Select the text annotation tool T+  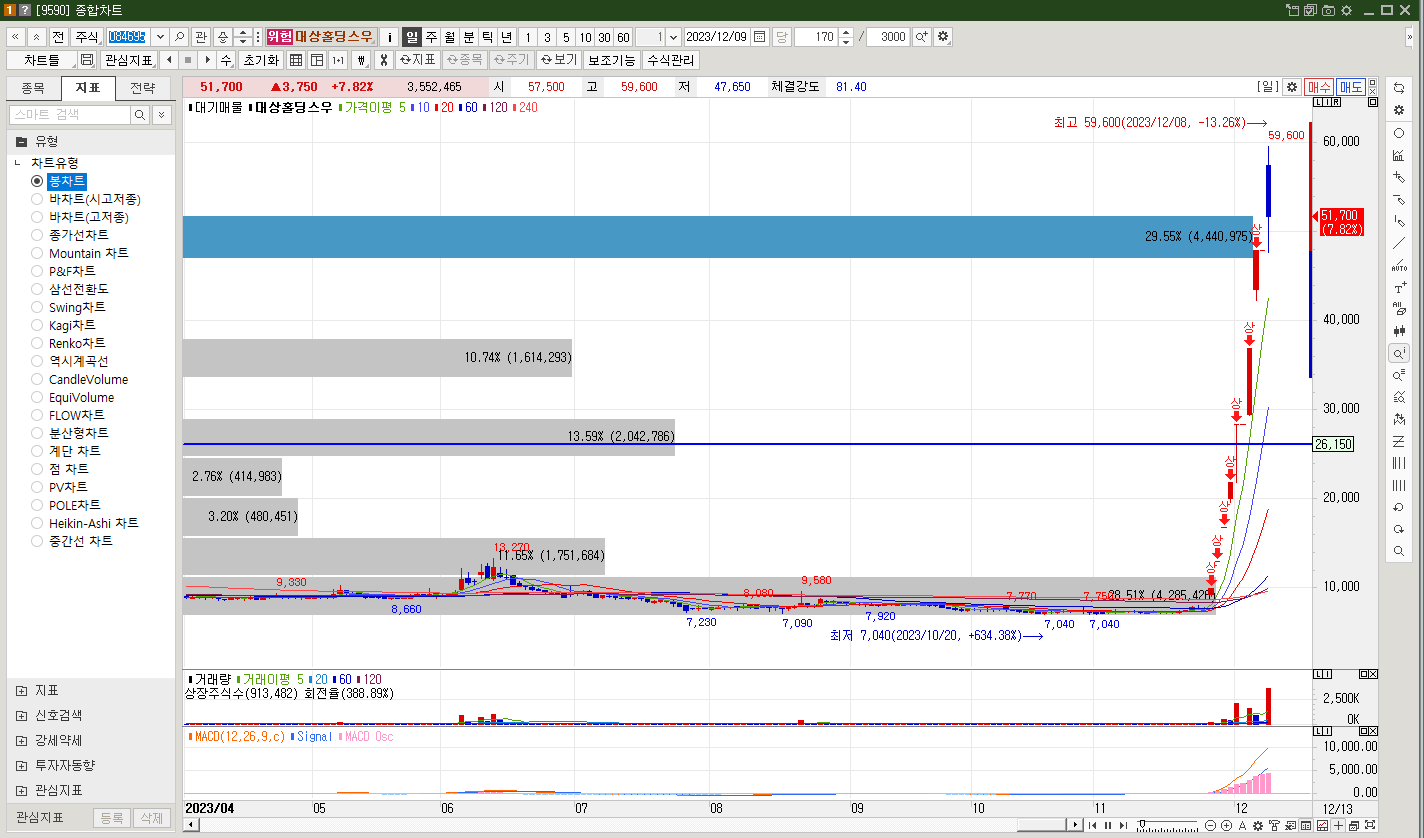(x=1399, y=287)
